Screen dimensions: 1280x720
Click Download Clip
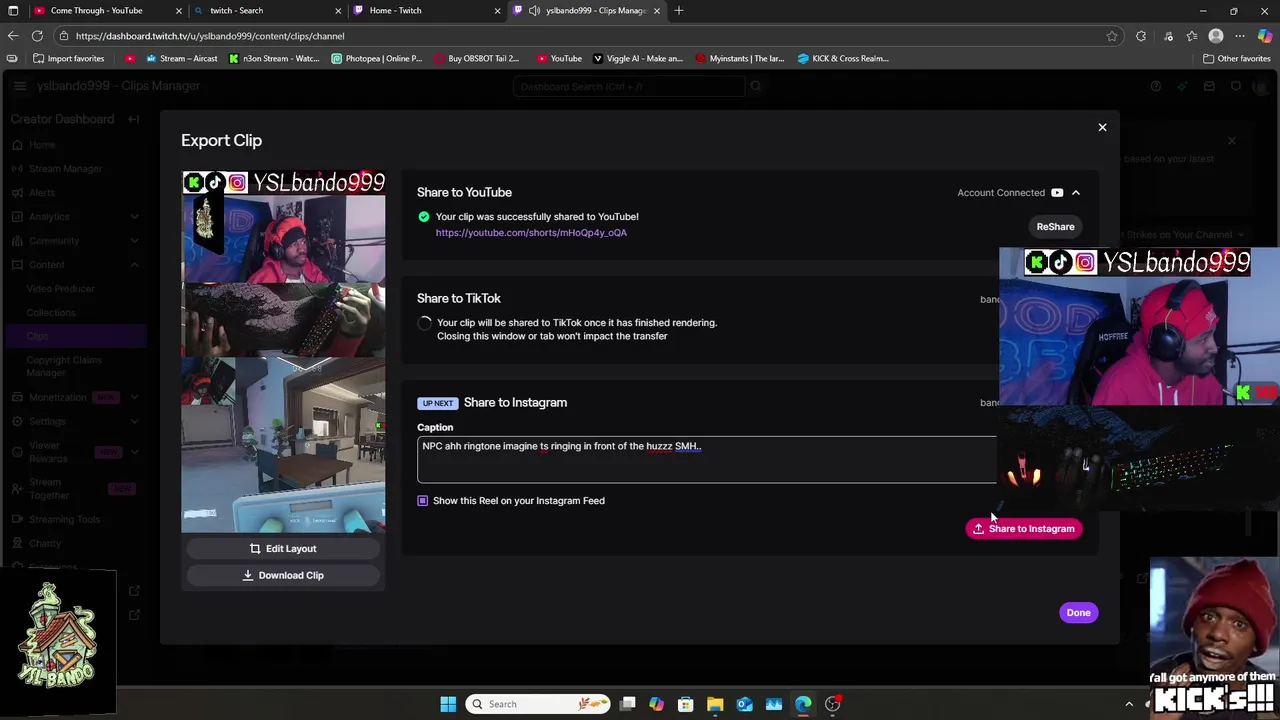[x=283, y=576]
